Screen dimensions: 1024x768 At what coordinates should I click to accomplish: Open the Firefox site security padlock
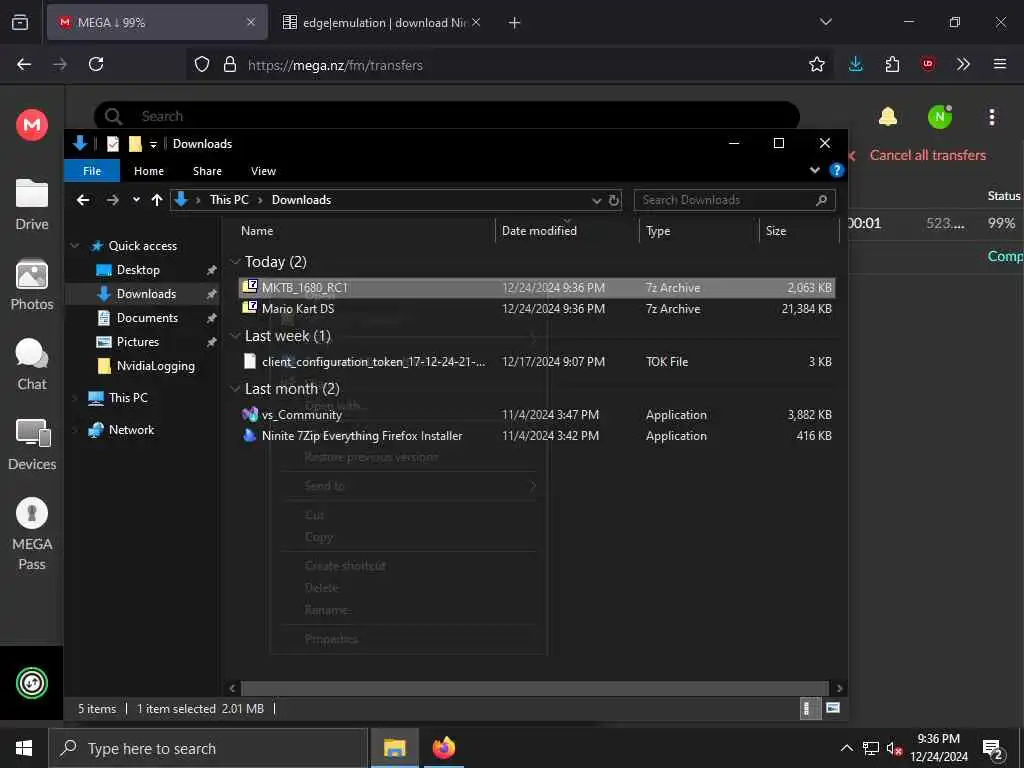click(x=230, y=64)
